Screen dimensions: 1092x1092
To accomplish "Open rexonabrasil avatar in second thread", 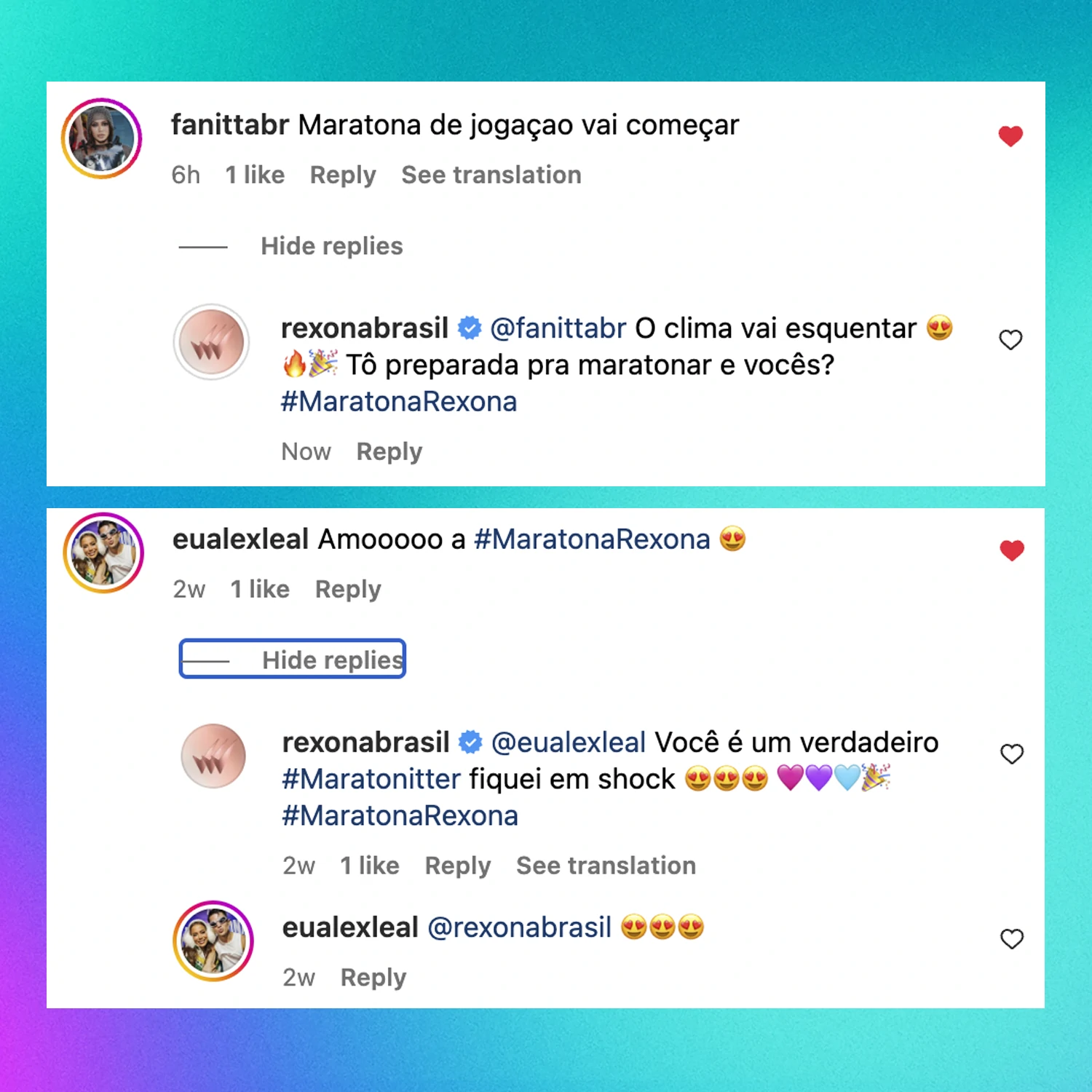I will tap(213, 756).
